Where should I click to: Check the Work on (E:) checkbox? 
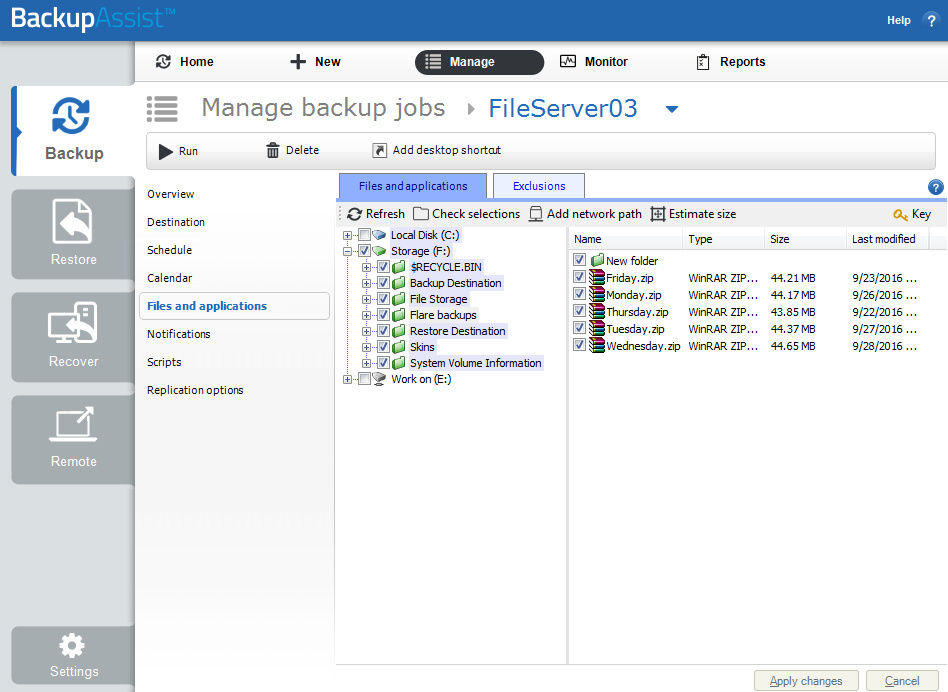pos(365,379)
